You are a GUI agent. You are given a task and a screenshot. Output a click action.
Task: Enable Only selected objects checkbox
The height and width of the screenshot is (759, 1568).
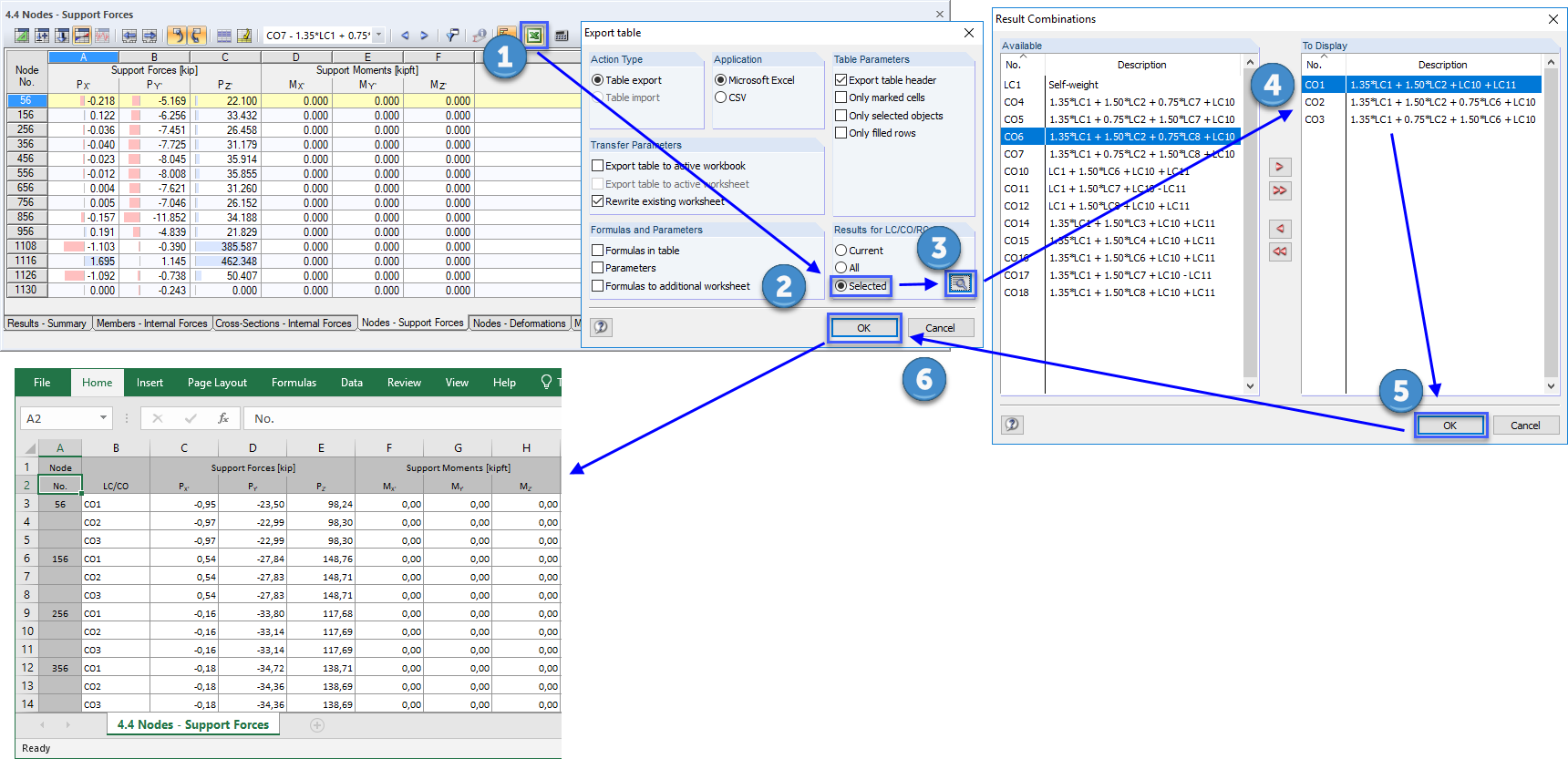(841, 116)
